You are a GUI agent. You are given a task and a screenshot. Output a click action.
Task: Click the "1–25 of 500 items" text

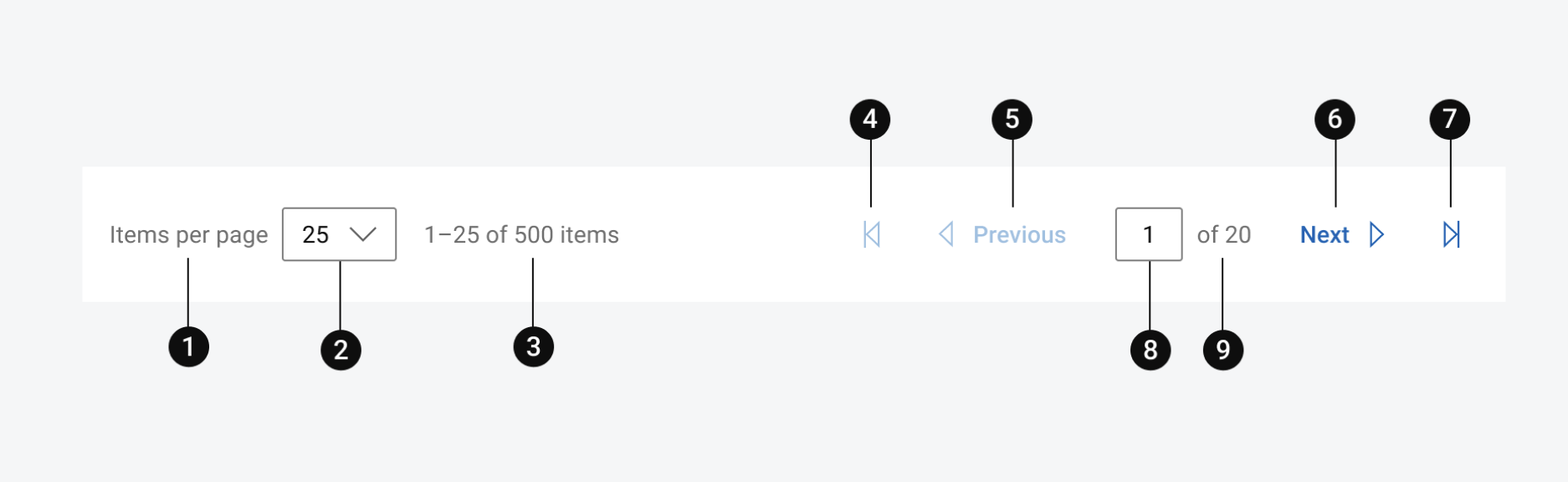pos(521,235)
